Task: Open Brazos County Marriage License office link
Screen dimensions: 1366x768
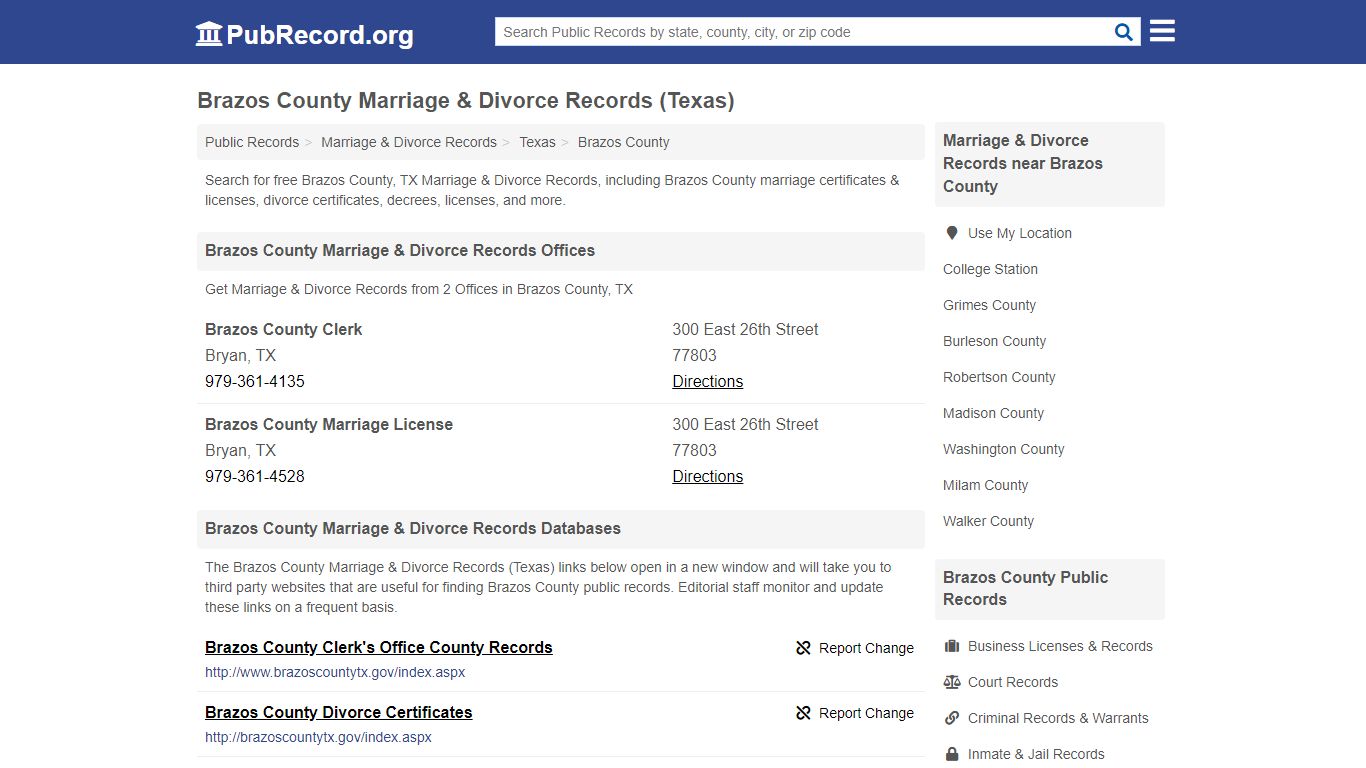Action: click(x=329, y=424)
